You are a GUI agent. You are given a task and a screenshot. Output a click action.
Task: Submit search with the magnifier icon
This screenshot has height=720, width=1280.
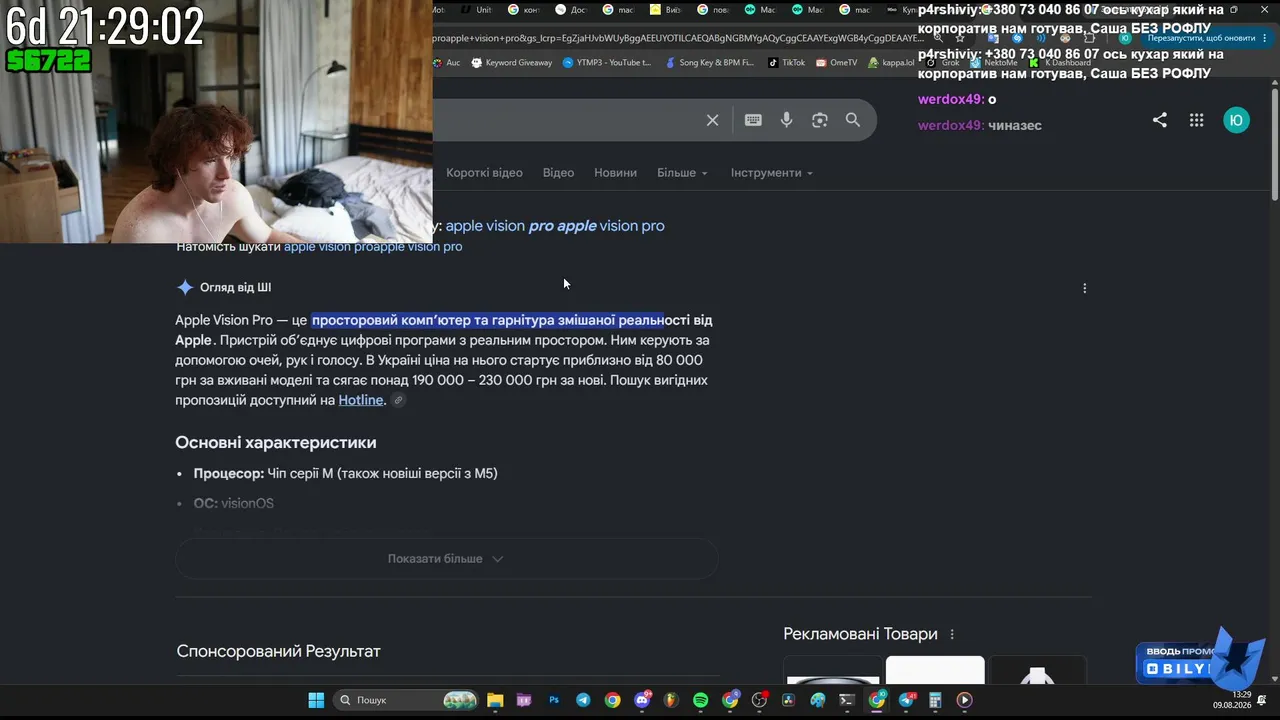853,120
